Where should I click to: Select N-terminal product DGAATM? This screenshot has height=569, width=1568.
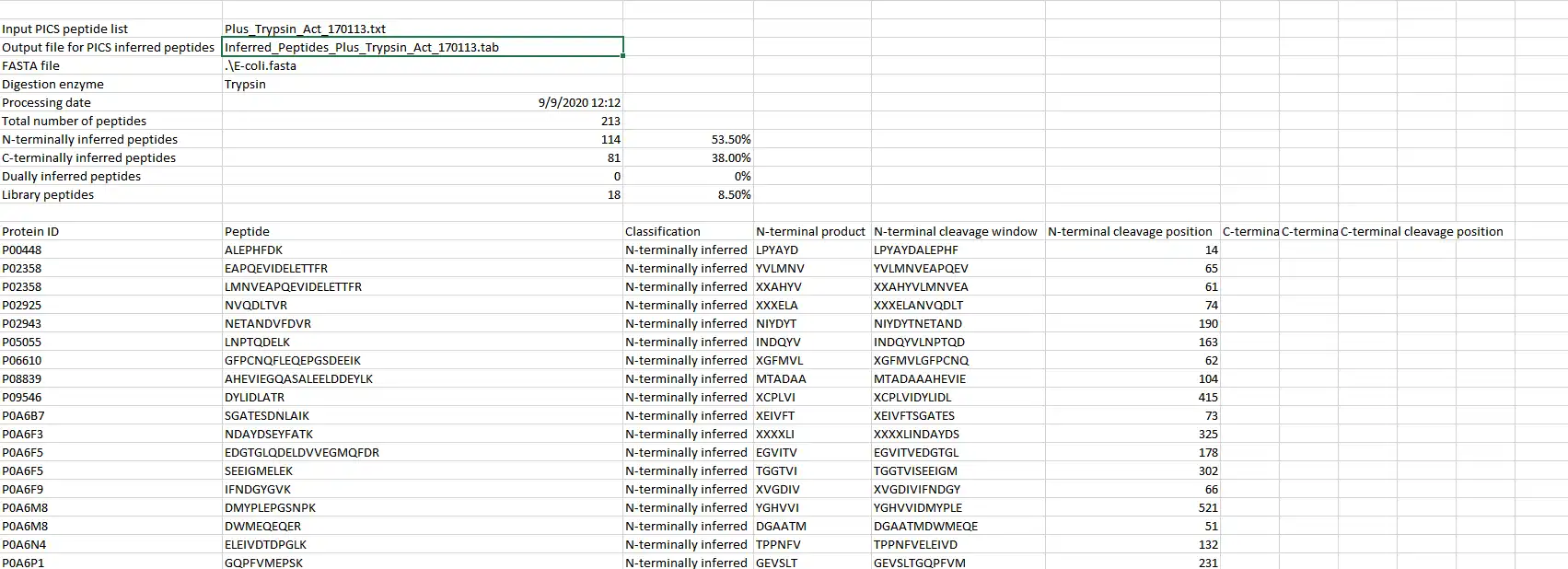812,526
